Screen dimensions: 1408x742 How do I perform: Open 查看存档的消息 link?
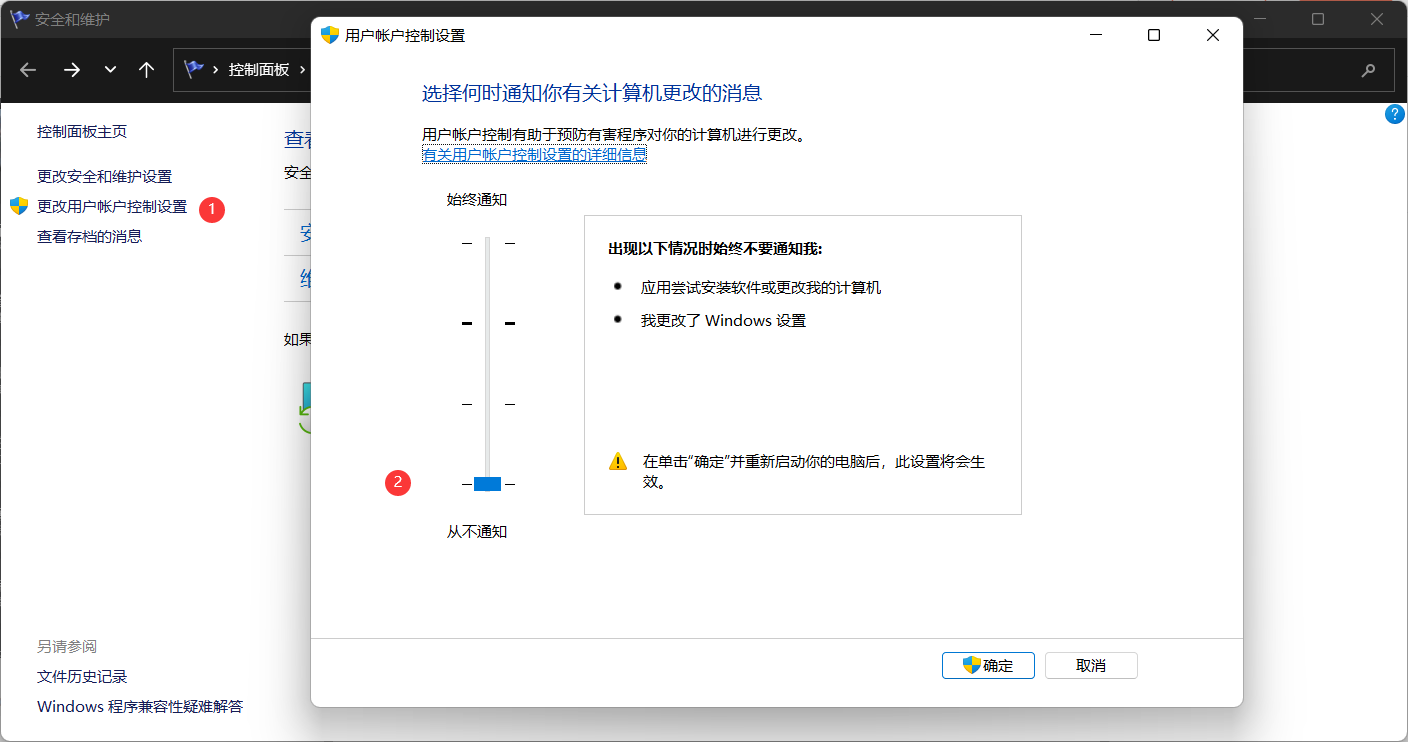tap(90, 237)
